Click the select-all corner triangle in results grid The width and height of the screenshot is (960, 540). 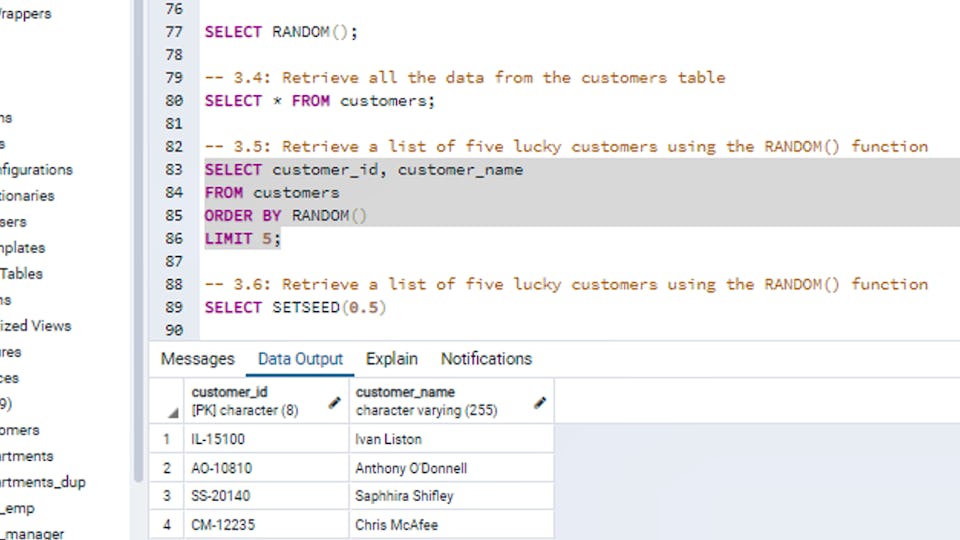point(173,413)
